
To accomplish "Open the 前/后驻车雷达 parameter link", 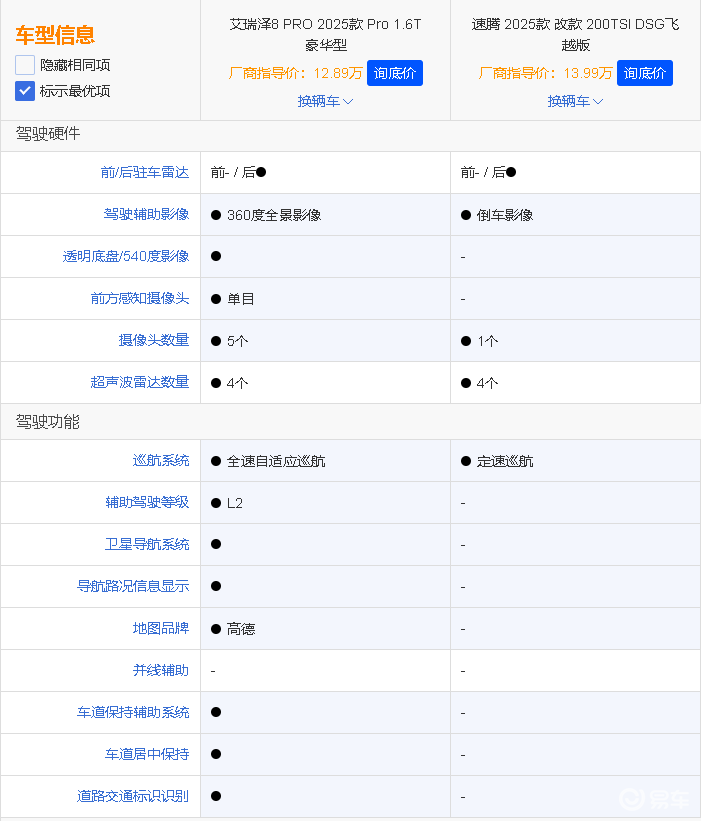I will coord(144,172).
